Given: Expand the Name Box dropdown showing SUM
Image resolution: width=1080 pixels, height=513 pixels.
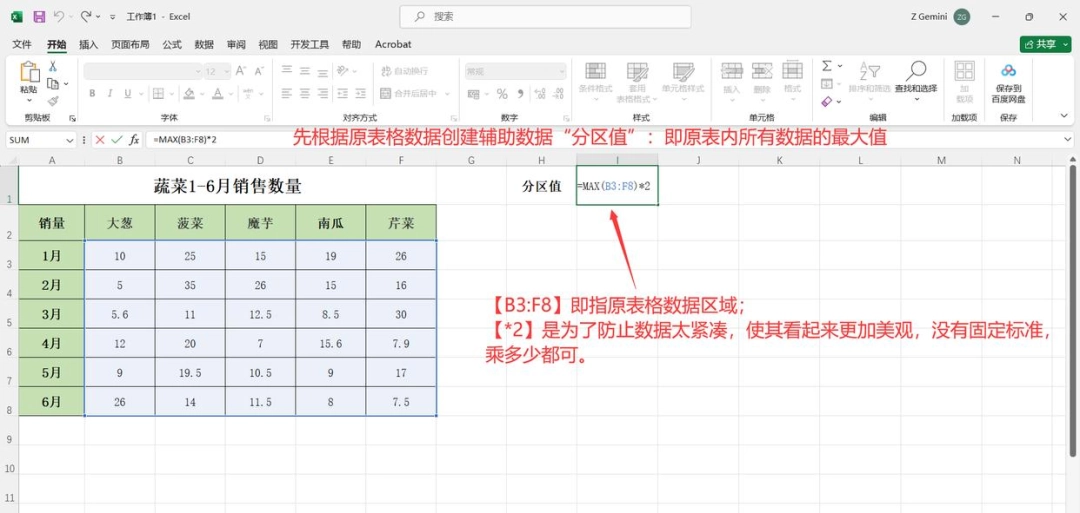Looking at the screenshot, I should pos(70,140).
